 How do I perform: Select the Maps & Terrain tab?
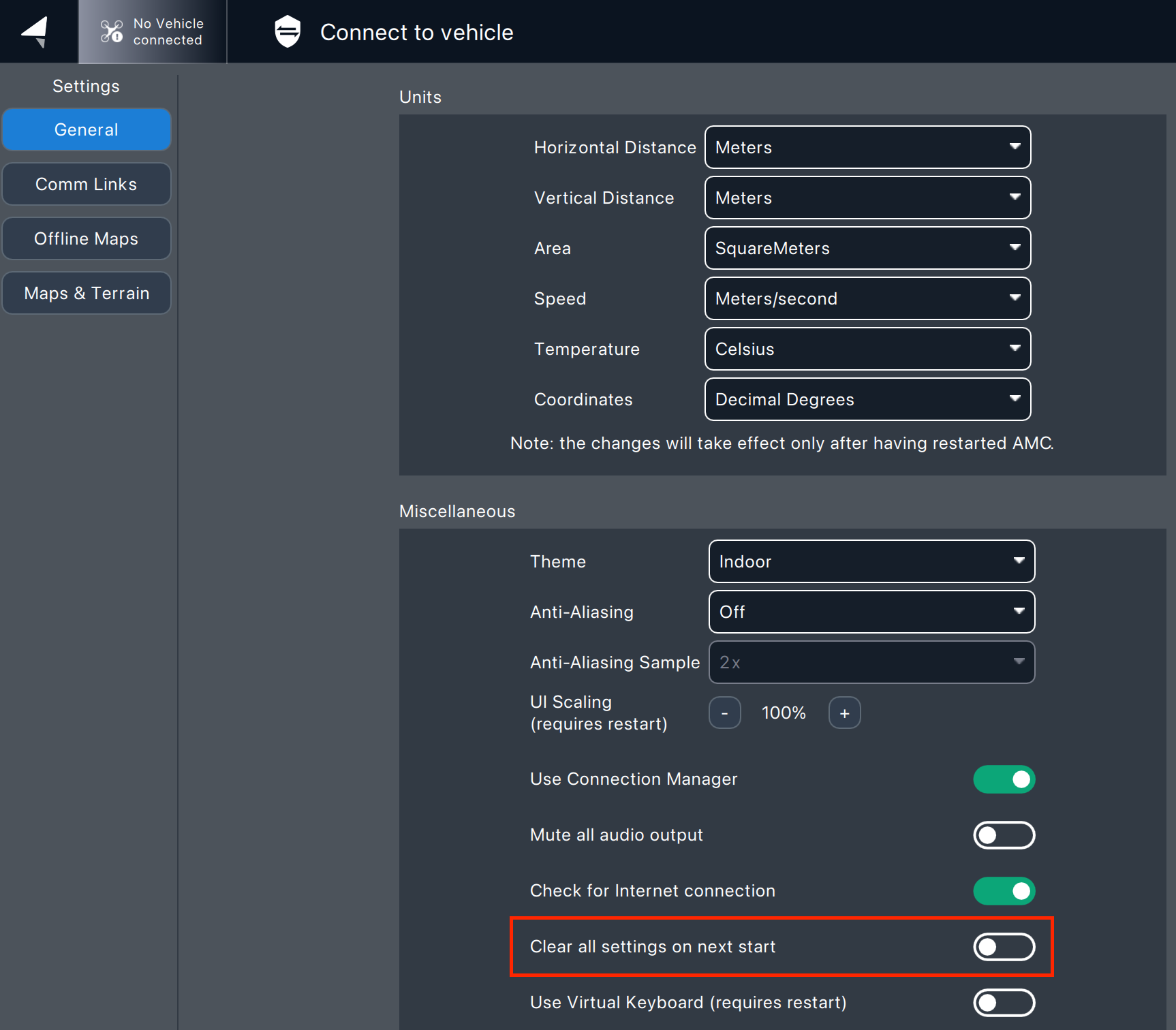click(87, 293)
